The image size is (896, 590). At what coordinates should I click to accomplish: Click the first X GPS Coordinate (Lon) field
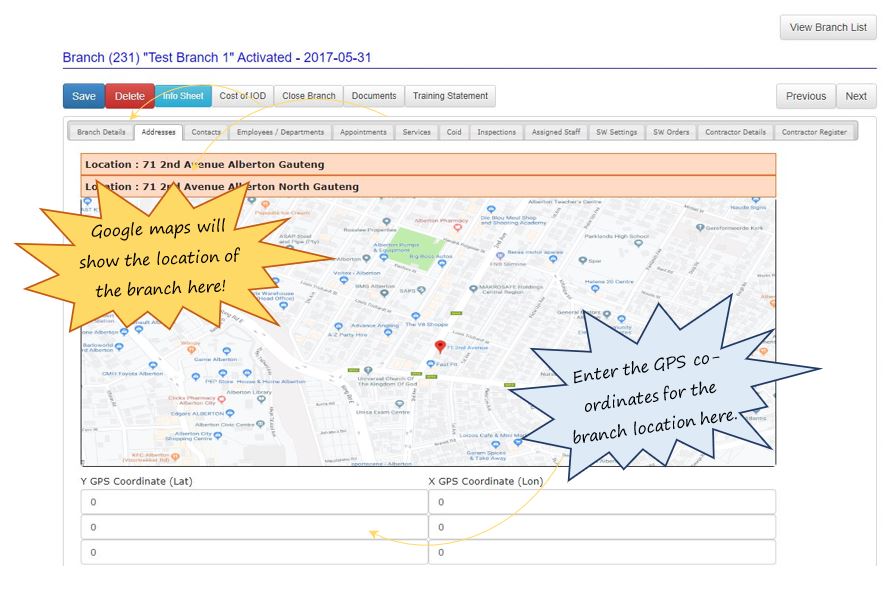coord(602,502)
